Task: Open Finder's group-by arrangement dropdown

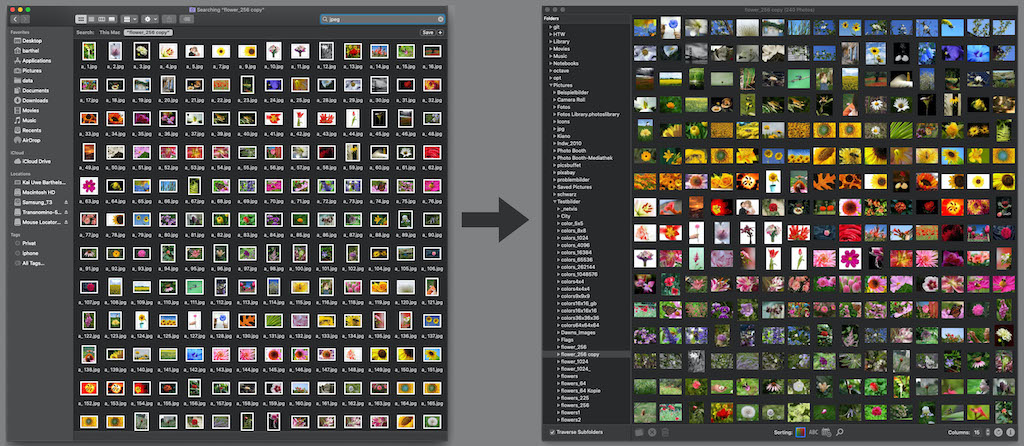Action: (x=129, y=20)
